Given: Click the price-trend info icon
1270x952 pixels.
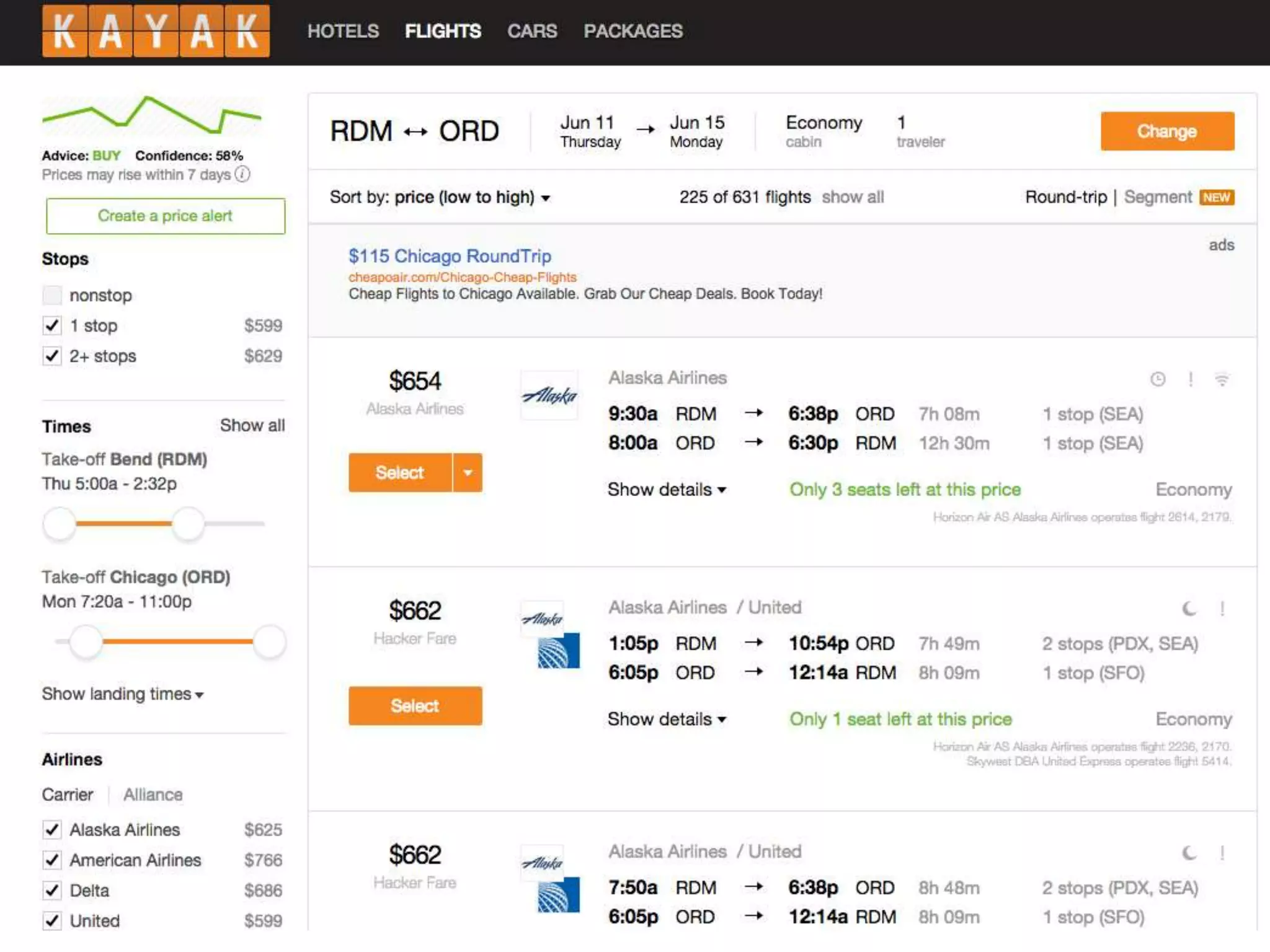Looking at the screenshot, I should point(243,175).
